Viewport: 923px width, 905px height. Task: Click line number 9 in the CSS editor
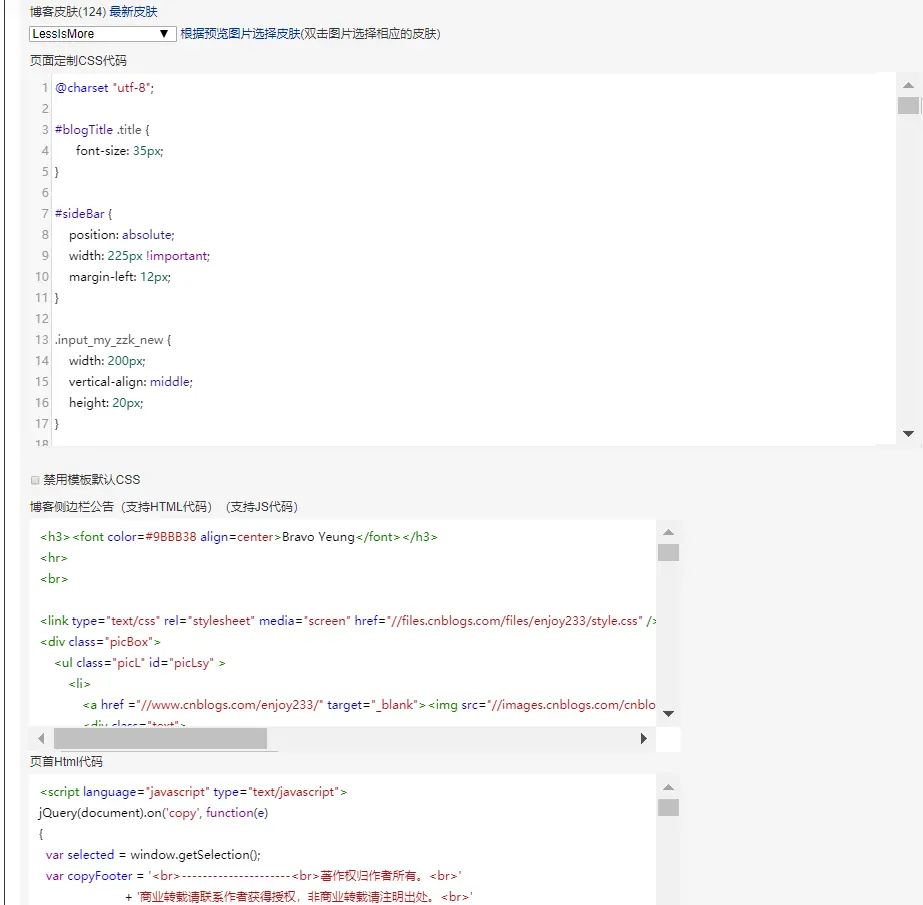pyautogui.click(x=43, y=255)
